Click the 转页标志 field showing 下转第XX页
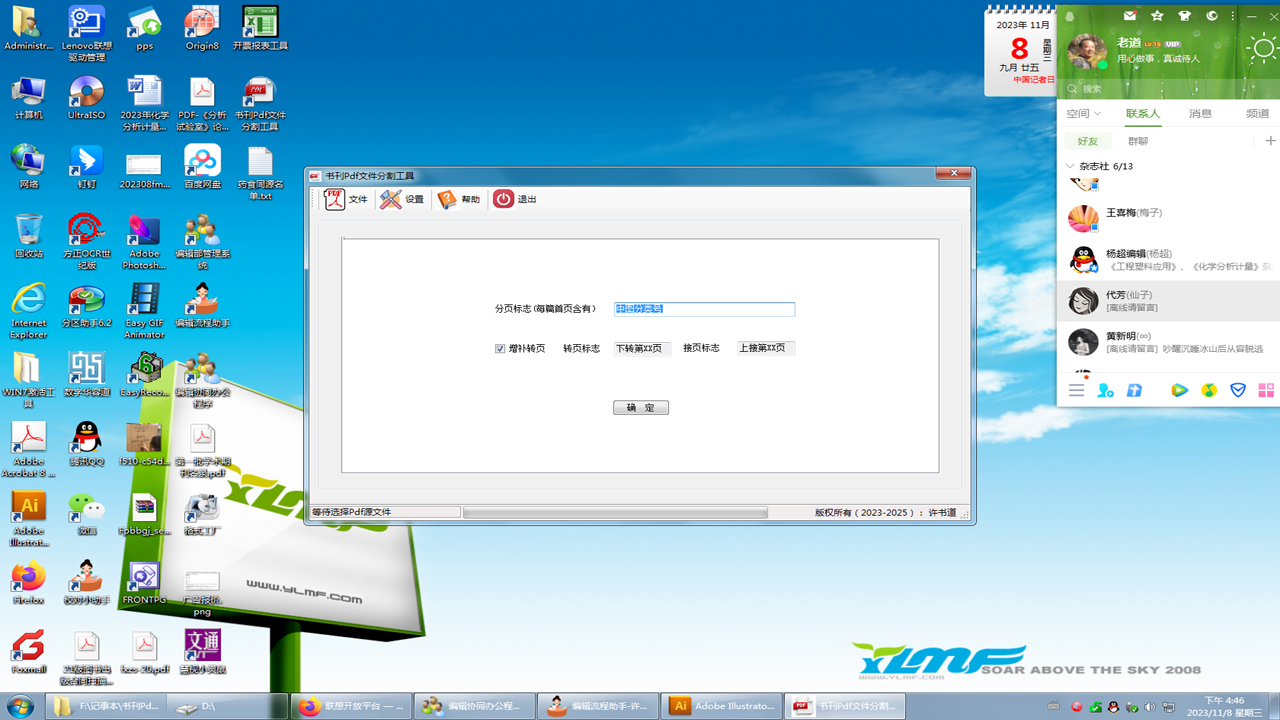This screenshot has height=720, width=1280. tap(639, 349)
